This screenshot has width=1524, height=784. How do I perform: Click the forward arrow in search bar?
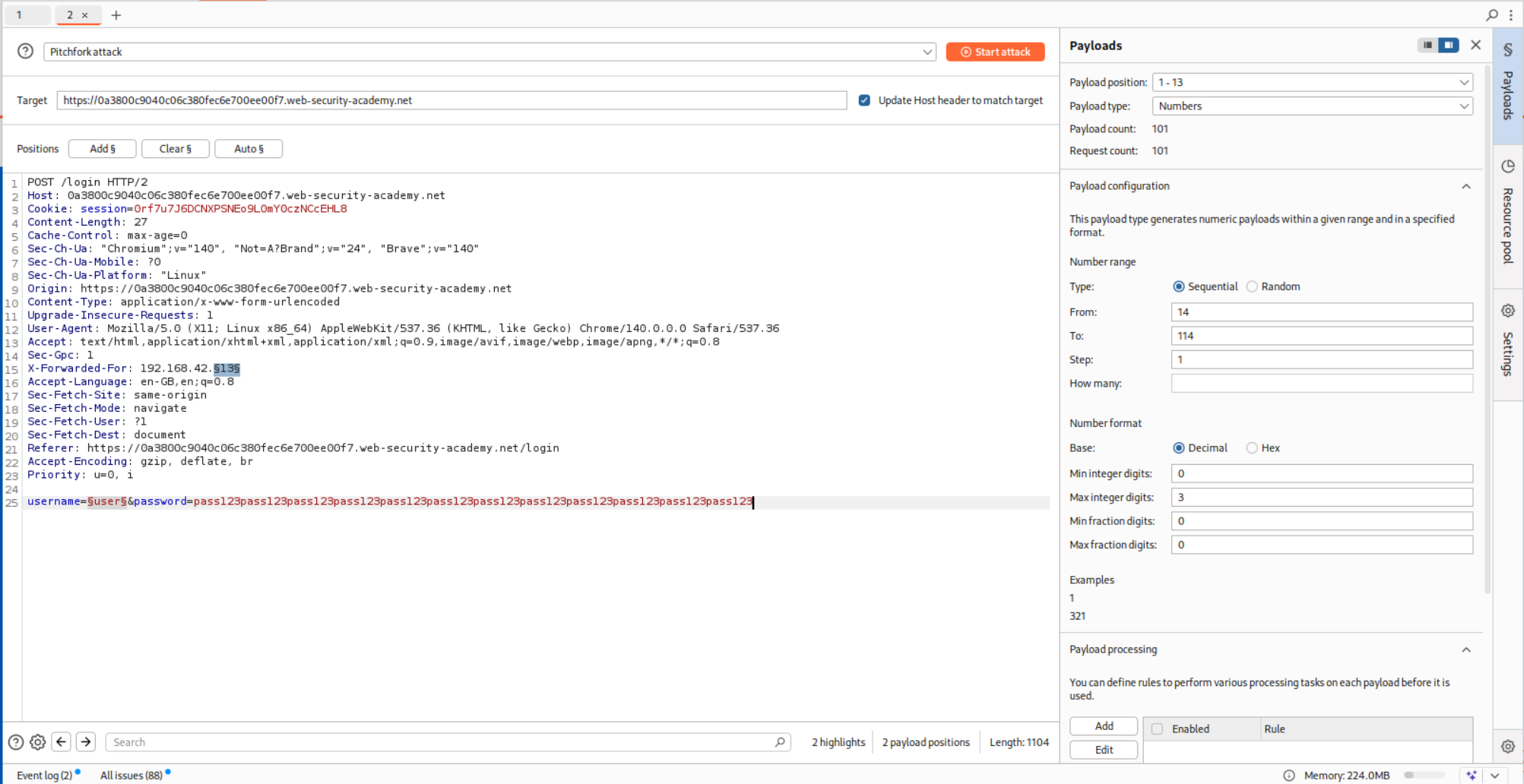[x=86, y=742]
